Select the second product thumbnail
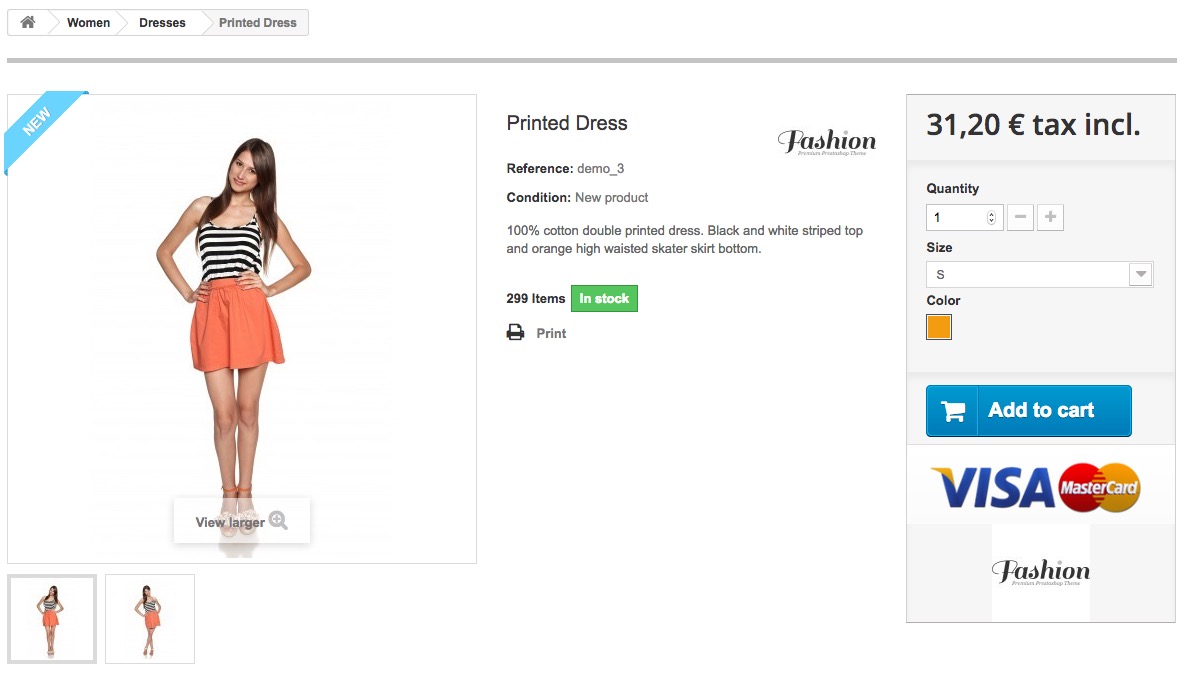 pos(150,618)
